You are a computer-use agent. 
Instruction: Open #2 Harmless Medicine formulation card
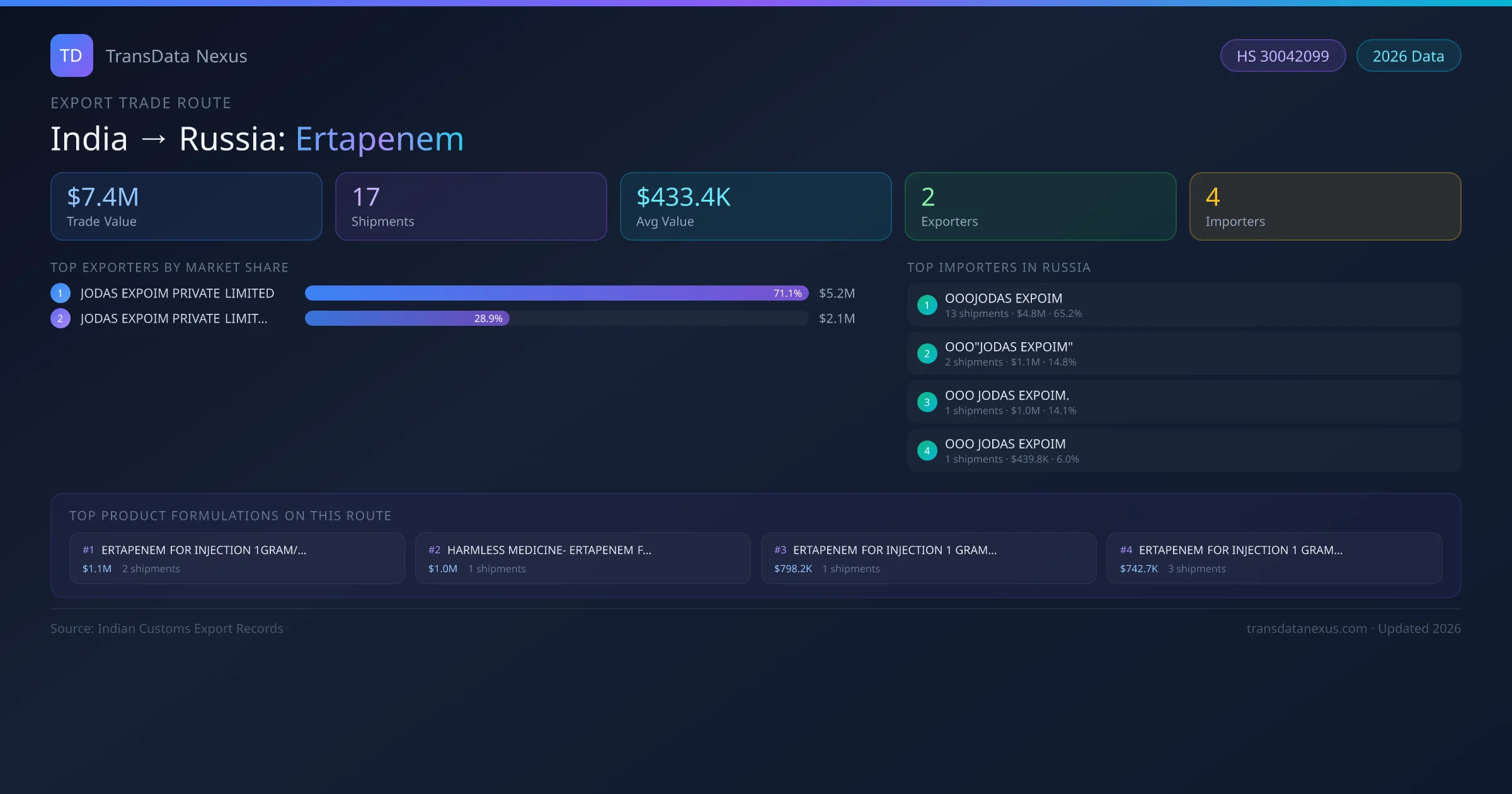point(583,558)
